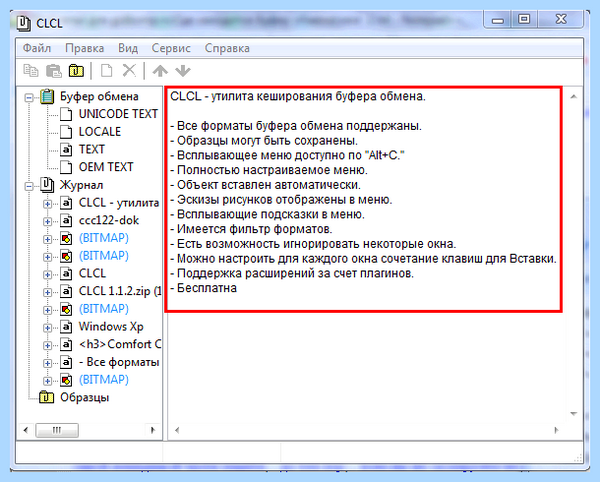Click the history icon beside Журнал
Image resolution: width=600 pixels, height=482 pixels.
coord(47,185)
